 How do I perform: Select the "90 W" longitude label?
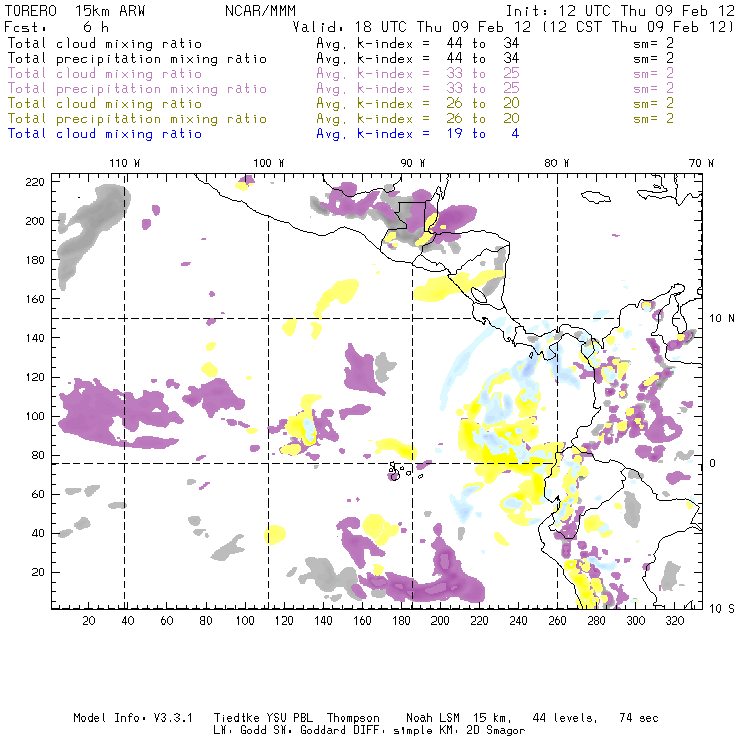pos(413,163)
